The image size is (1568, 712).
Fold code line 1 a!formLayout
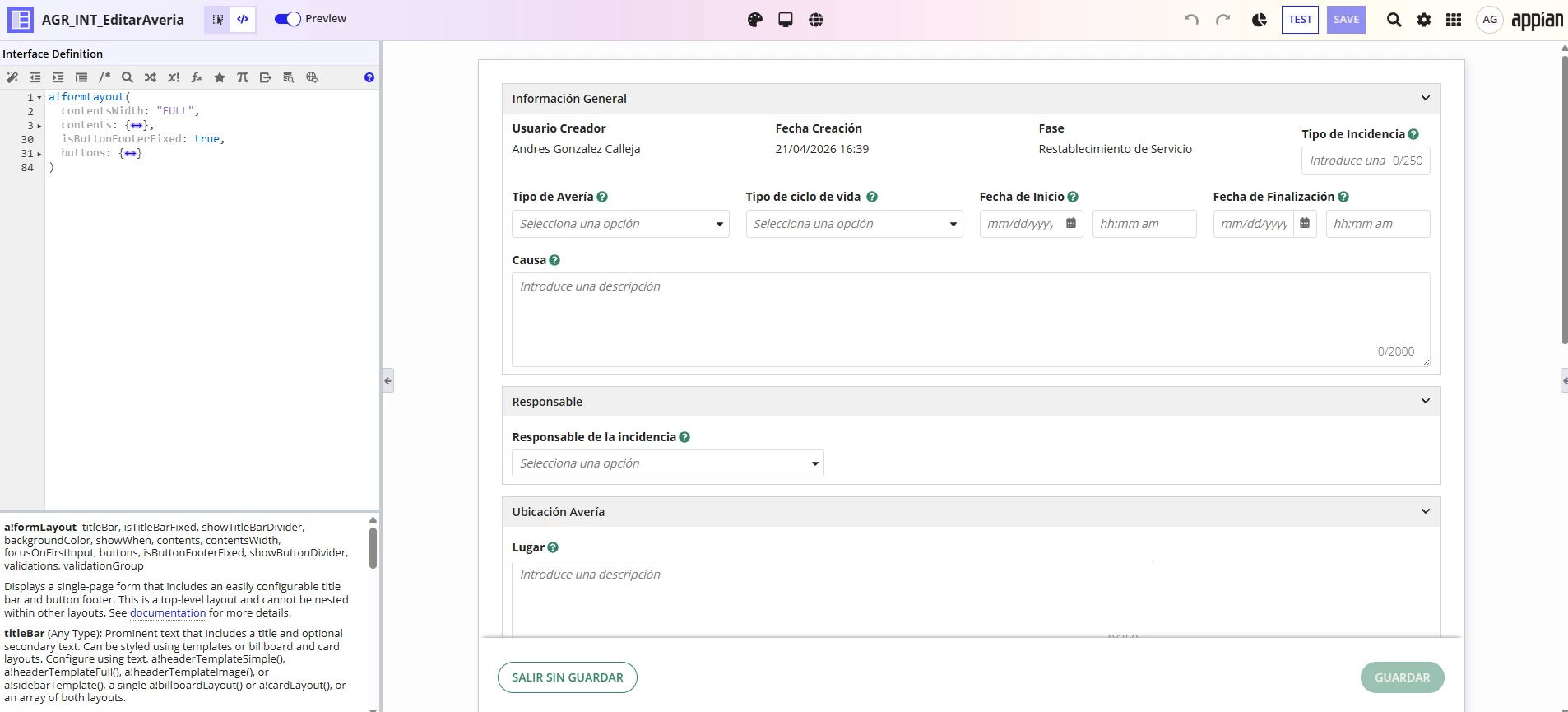pos(39,97)
